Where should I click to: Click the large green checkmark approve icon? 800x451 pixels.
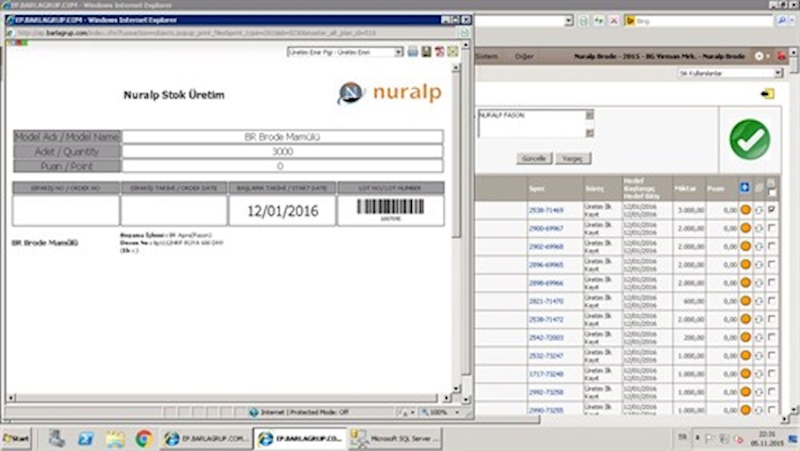point(749,139)
